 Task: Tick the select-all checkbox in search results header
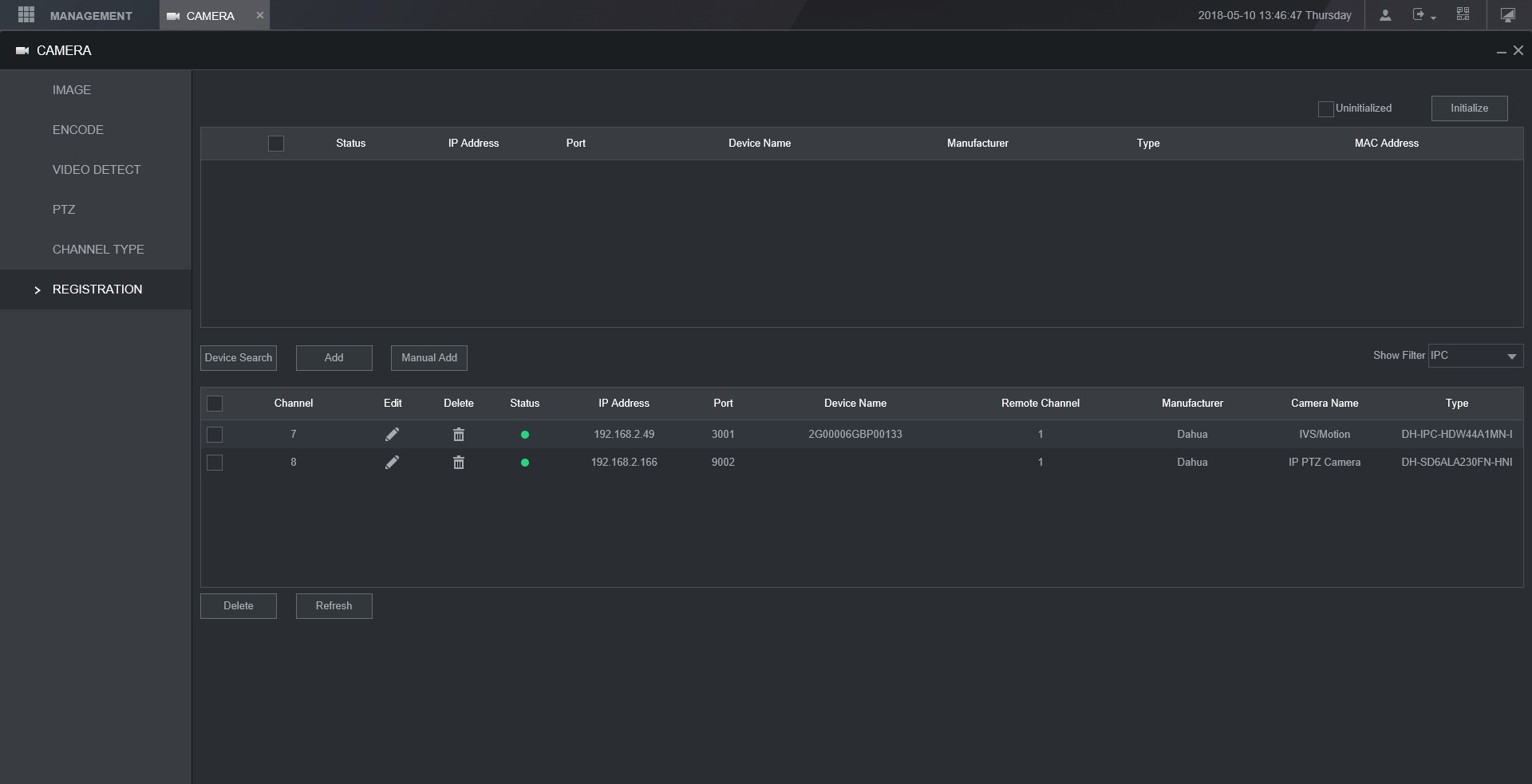[x=276, y=144]
